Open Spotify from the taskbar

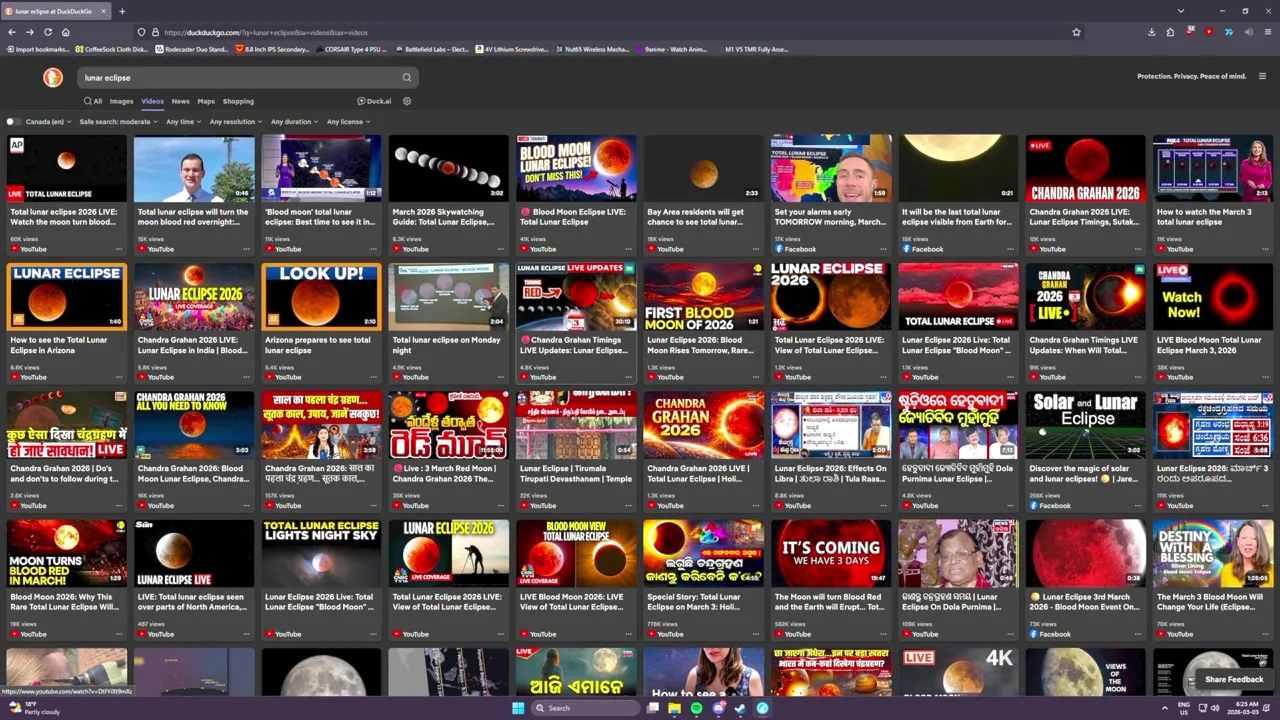(696, 708)
